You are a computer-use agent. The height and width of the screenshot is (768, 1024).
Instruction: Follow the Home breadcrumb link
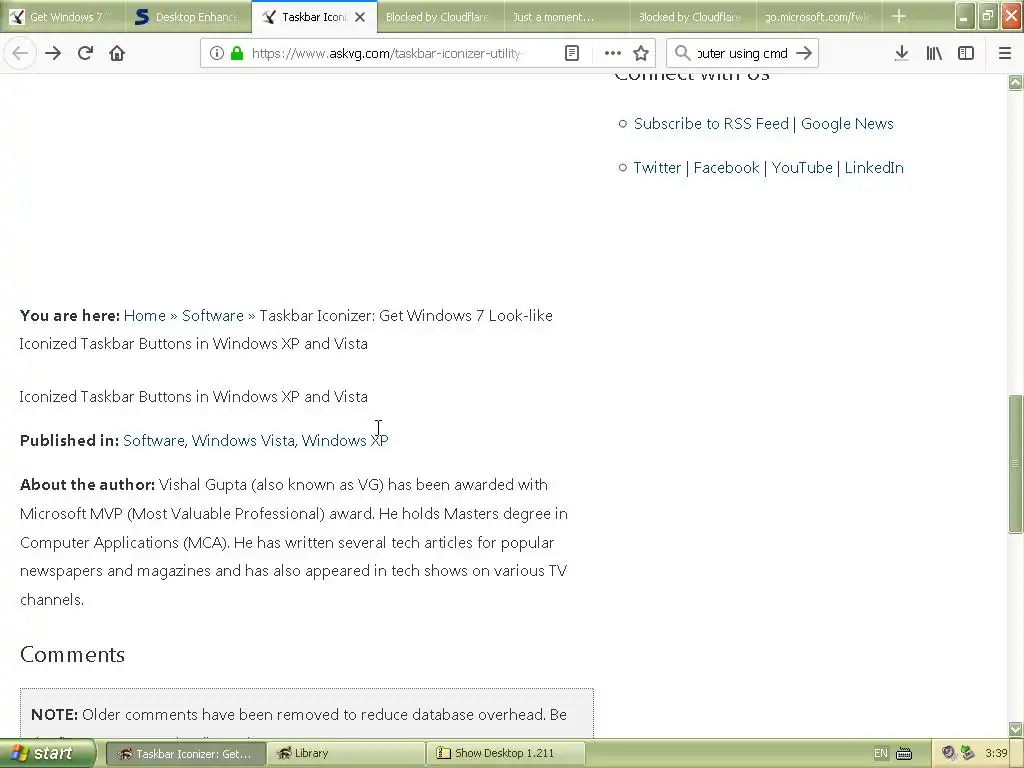point(144,315)
